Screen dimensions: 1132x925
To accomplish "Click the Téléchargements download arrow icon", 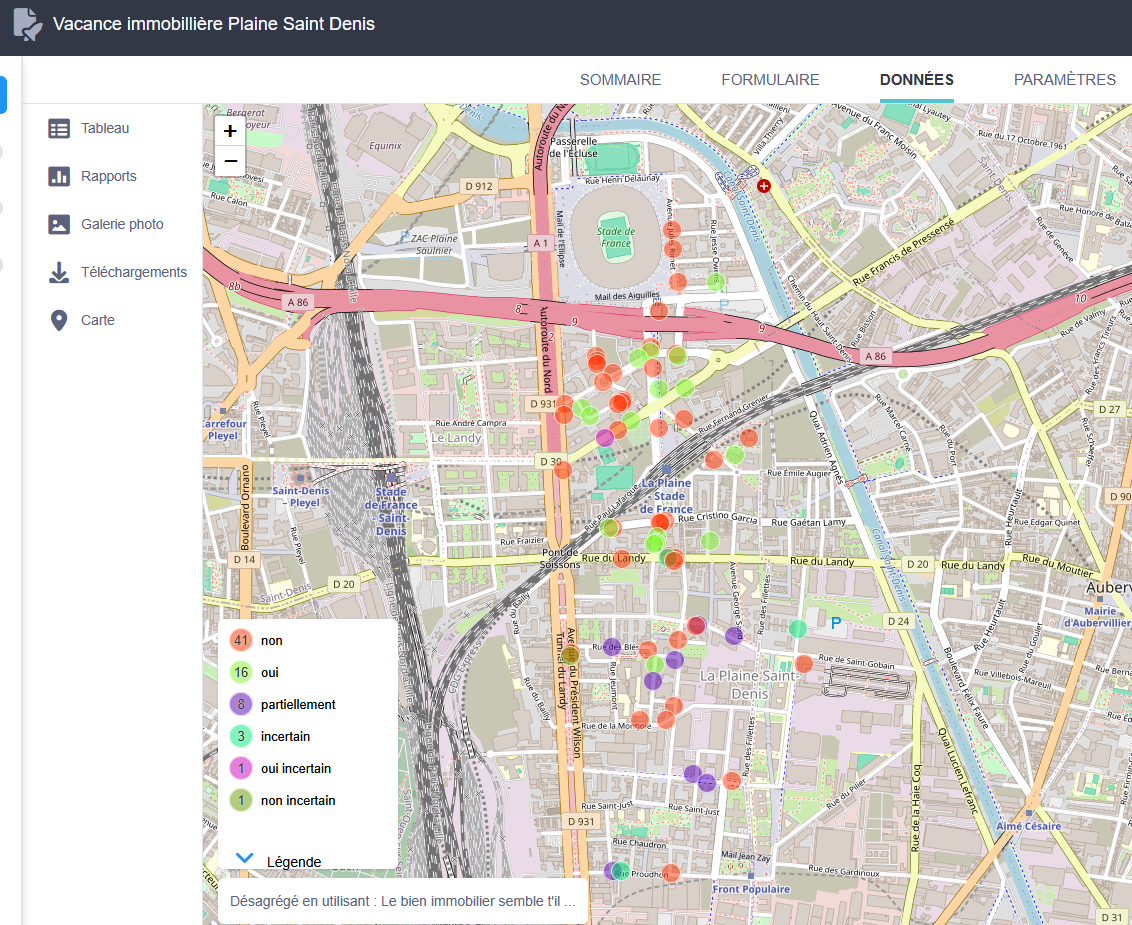I will click(x=59, y=272).
